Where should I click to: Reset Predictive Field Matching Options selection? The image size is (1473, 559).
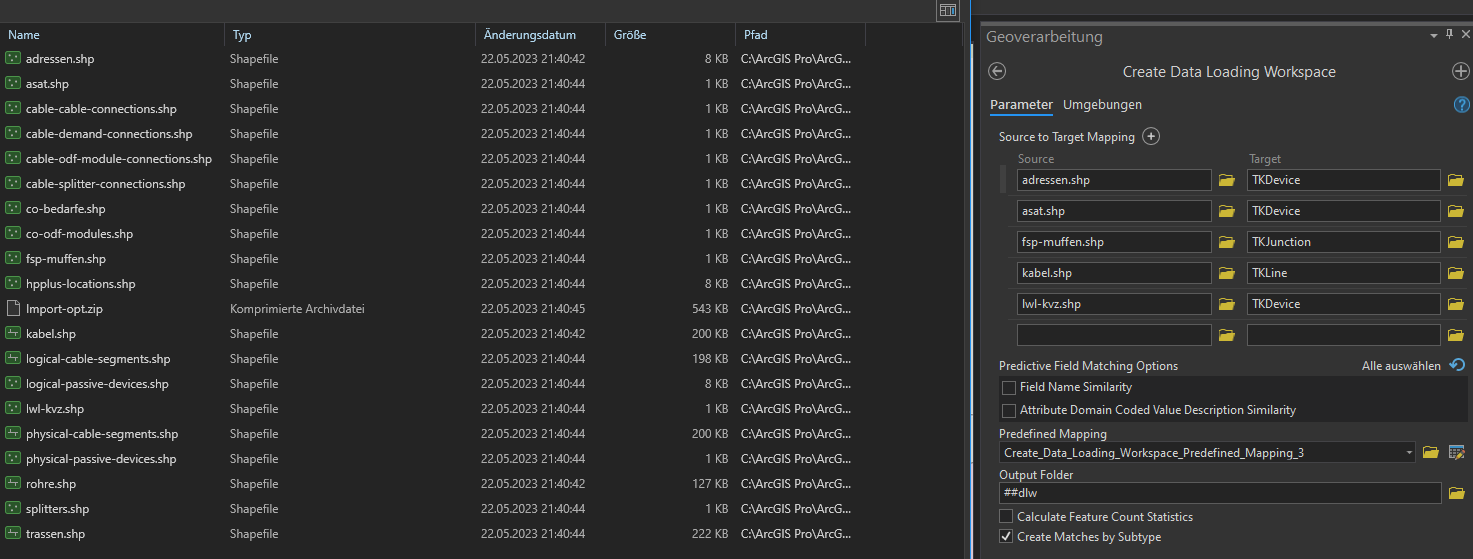(x=1456, y=366)
